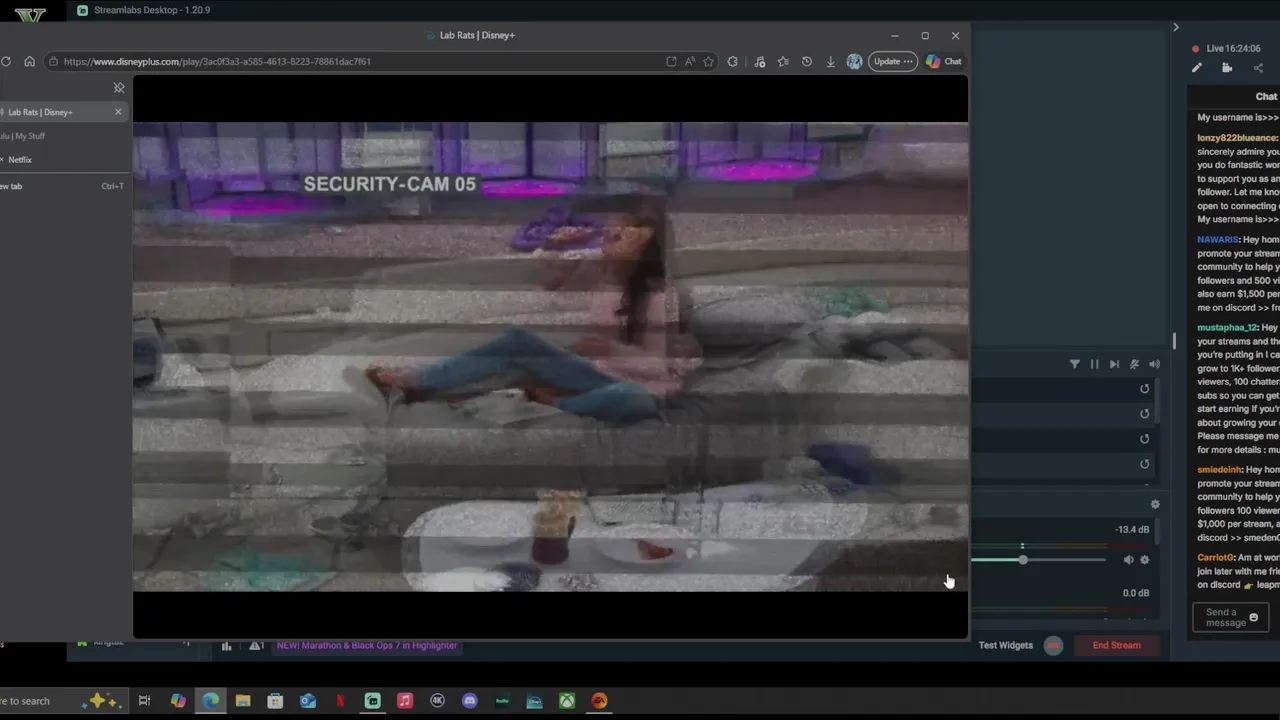This screenshot has height=720, width=1280.
Task: Click the mustaphaa_12 username in chat
Action: click(1227, 328)
